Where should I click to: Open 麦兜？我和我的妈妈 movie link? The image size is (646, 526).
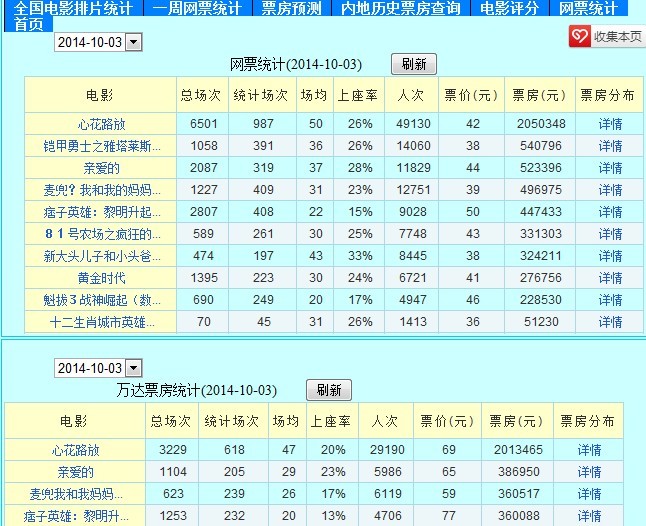(102, 190)
